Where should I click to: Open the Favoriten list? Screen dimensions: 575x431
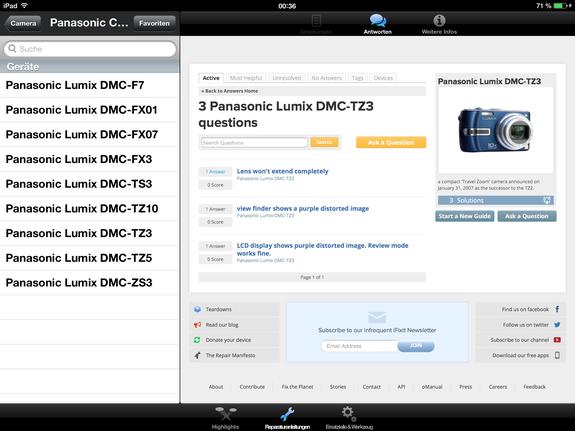[x=154, y=23]
